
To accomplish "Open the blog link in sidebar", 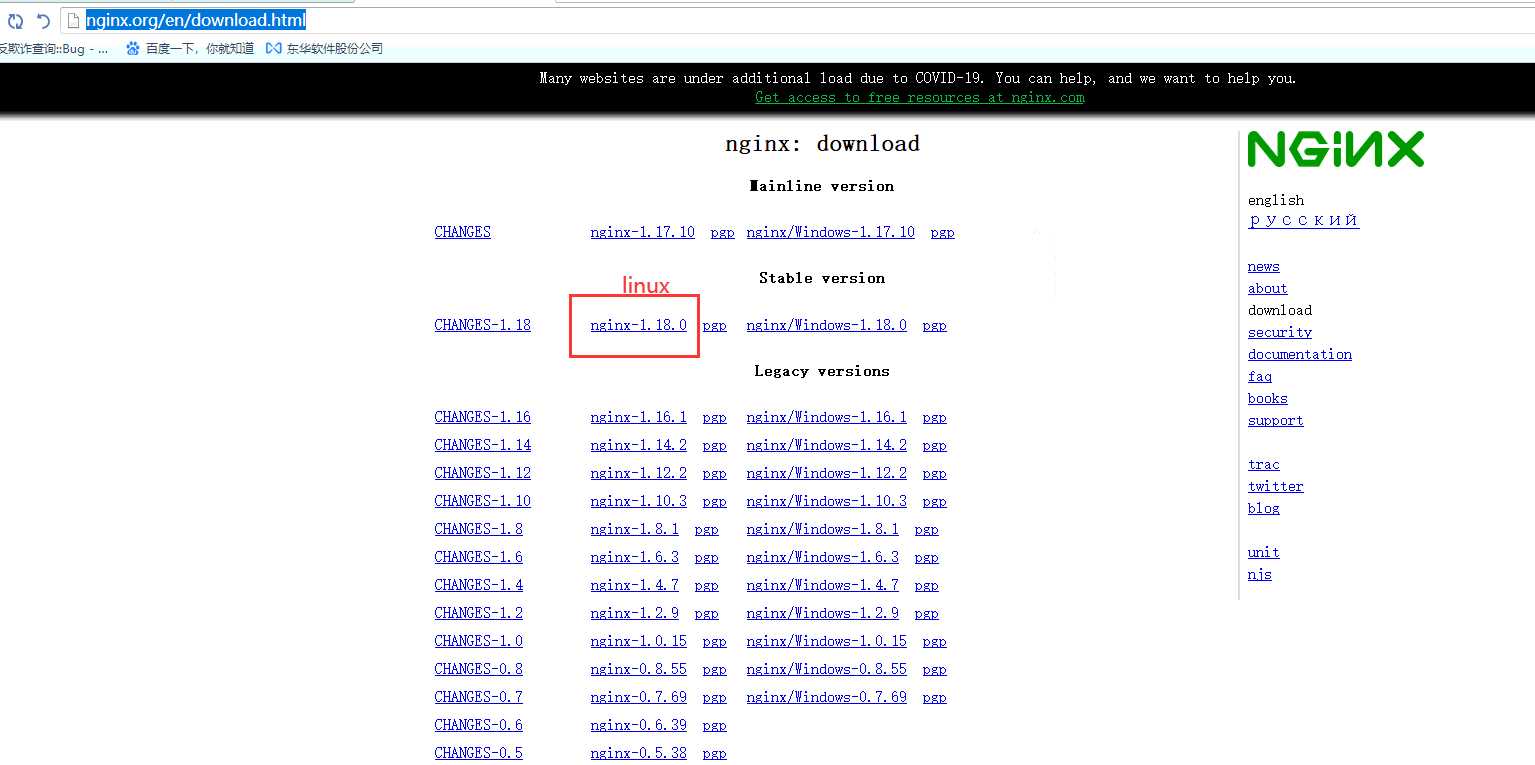I will click(x=1263, y=509).
